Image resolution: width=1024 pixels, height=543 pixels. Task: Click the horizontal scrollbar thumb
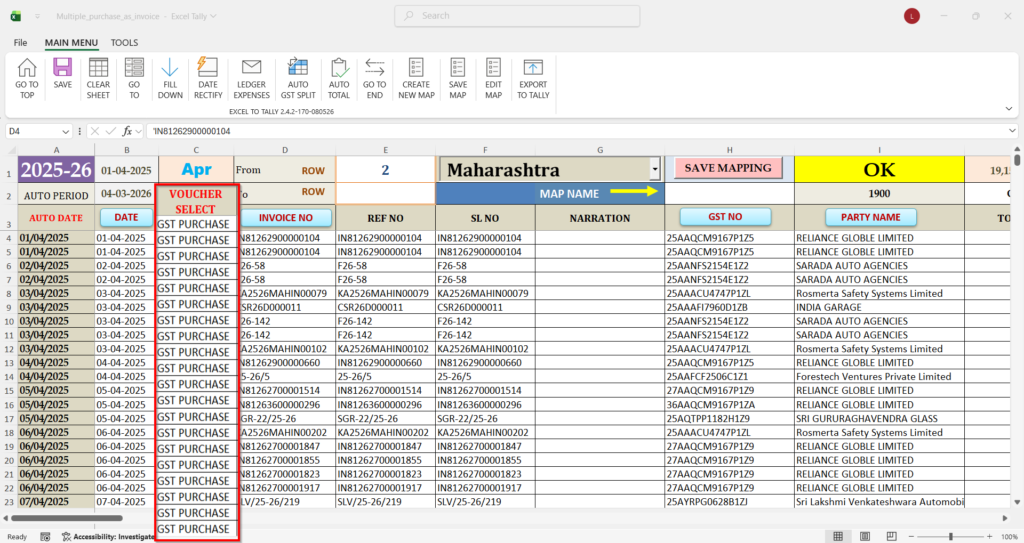coord(66,518)
